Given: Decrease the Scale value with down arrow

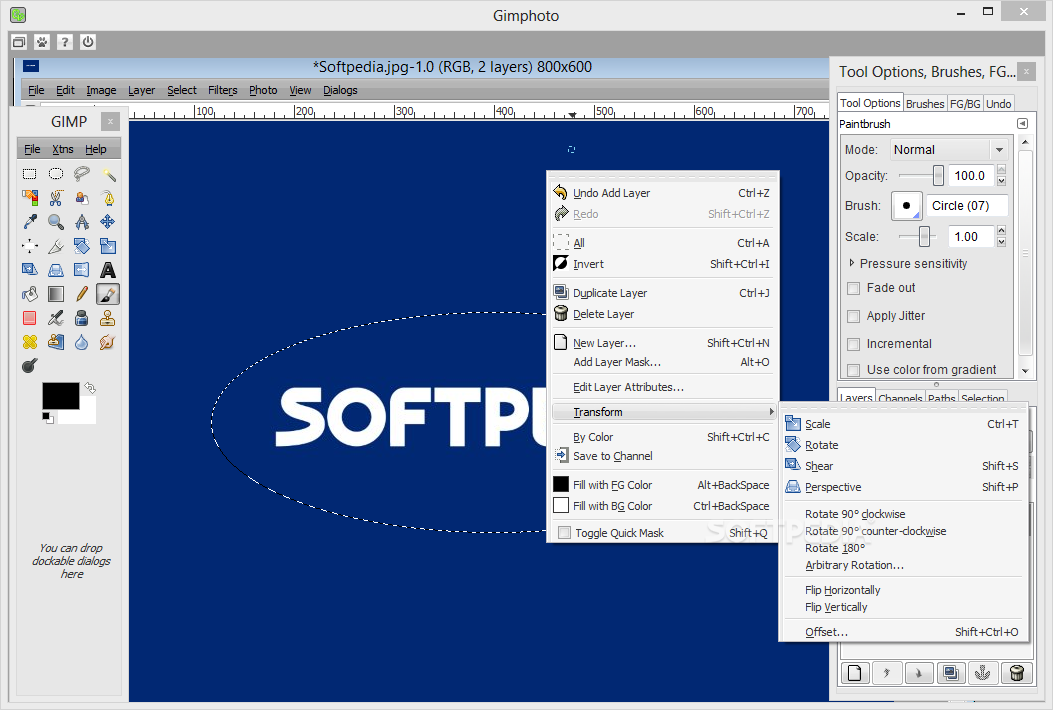Looking at the screenshot, I should 1001,242.
